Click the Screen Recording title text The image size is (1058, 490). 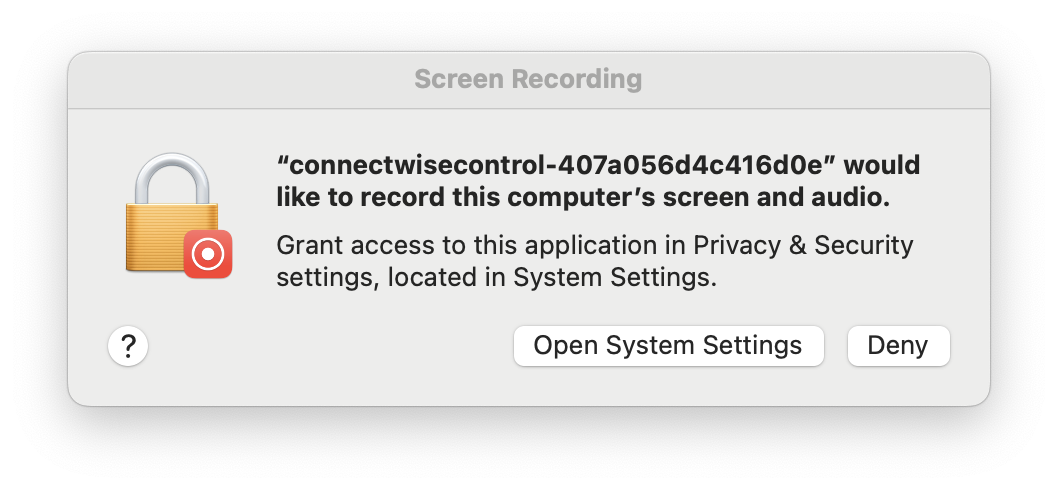pyautogui.click(x=528, y=79)
